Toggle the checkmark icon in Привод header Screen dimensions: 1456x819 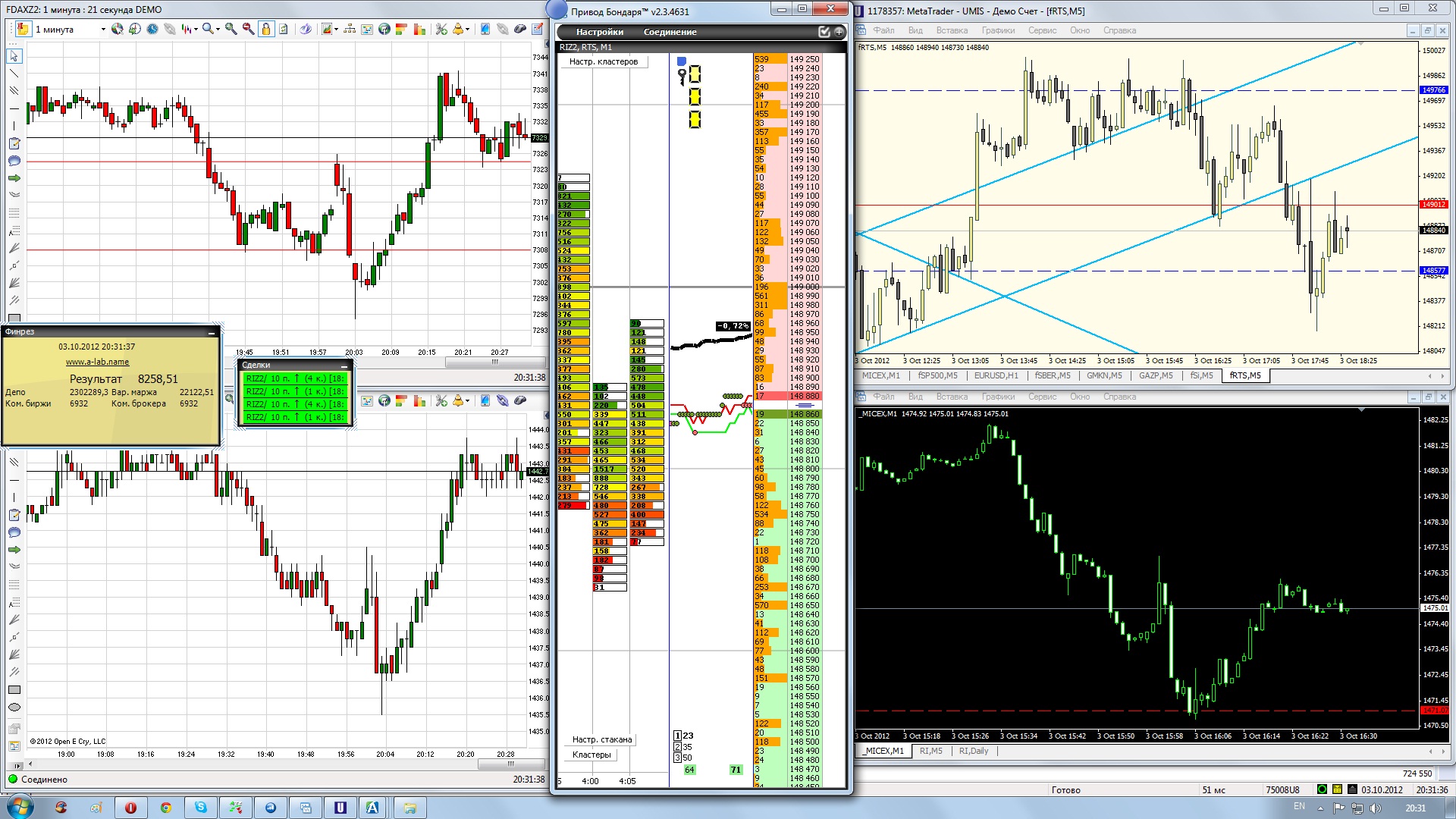point(824,32)
